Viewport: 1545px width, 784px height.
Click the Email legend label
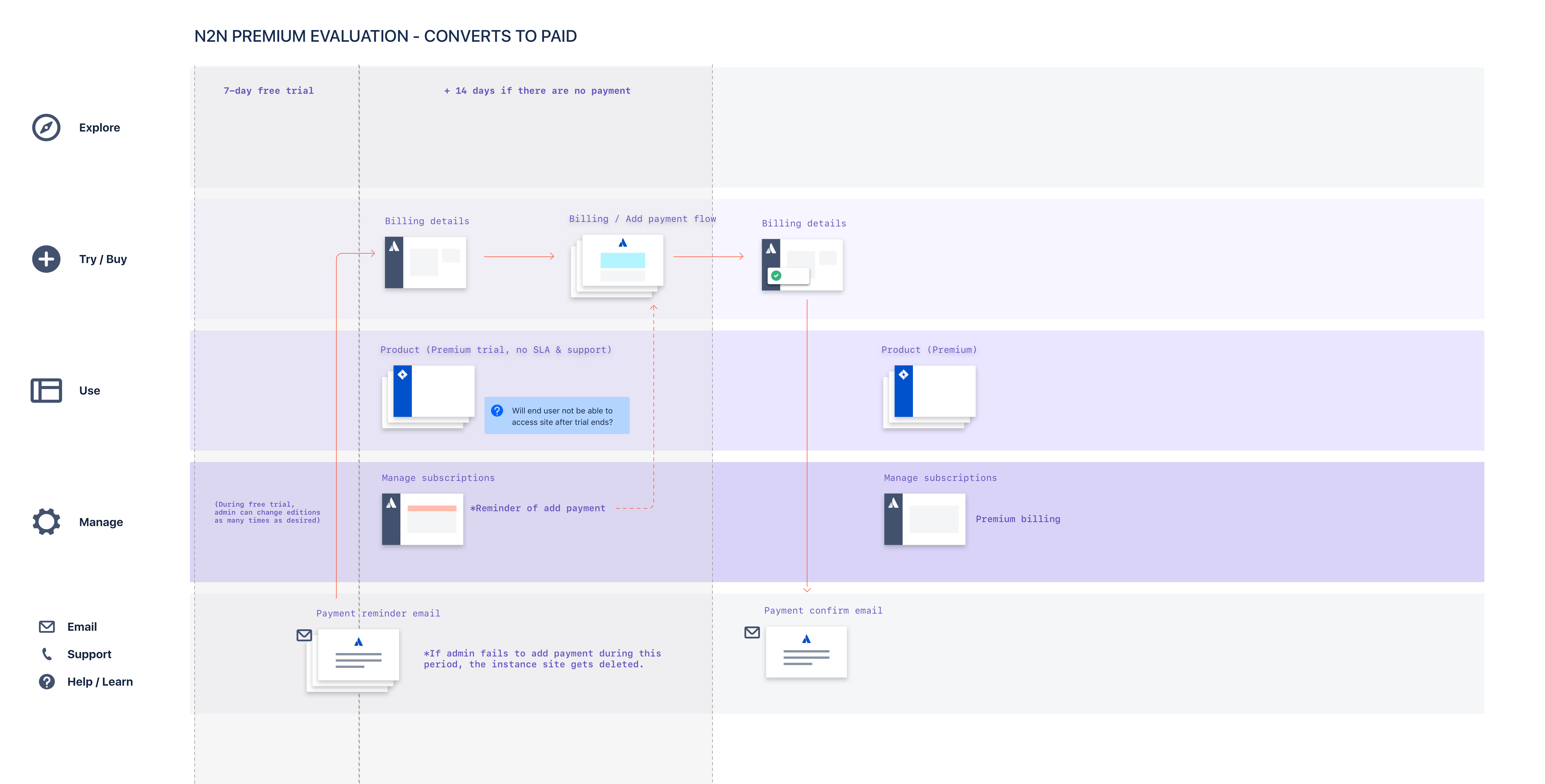click(82, 626)
